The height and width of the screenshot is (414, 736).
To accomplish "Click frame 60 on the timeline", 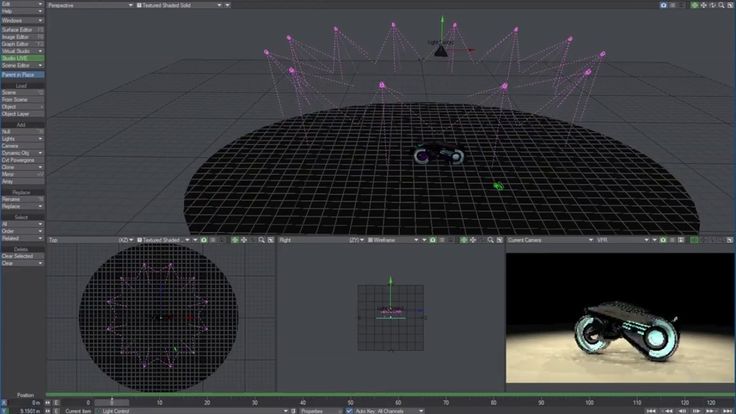I will (x=398, y=403).
